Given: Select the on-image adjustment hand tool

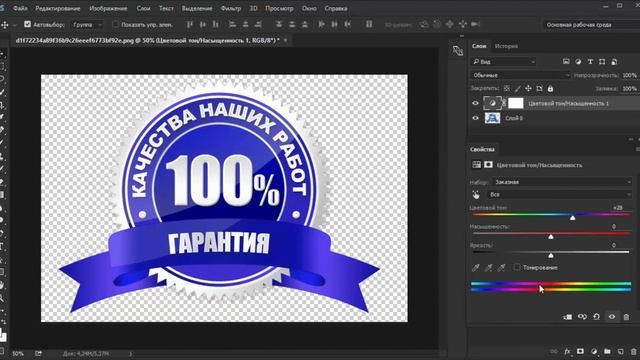Looking at the screenshot, I should [476, 194].
